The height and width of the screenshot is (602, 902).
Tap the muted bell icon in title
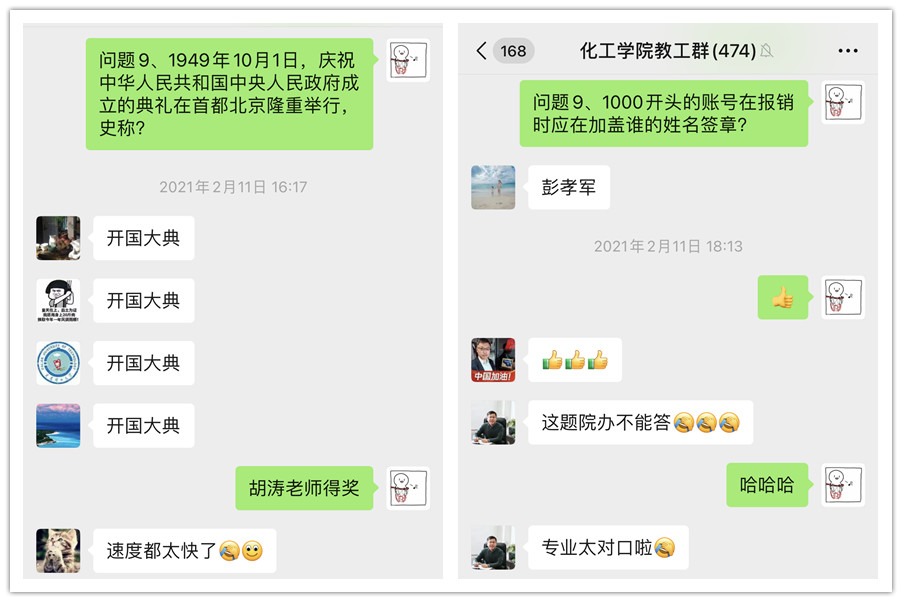[x=766, y=51]
